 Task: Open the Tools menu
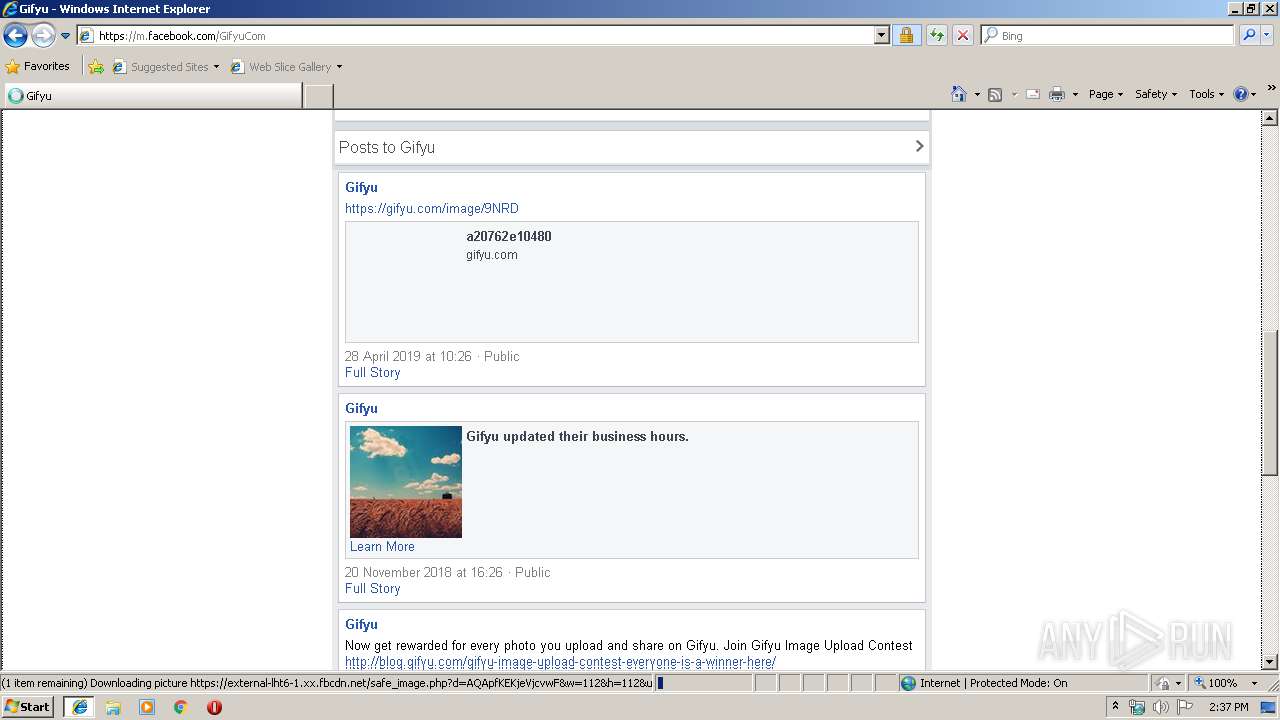(x=1206, y=94)
